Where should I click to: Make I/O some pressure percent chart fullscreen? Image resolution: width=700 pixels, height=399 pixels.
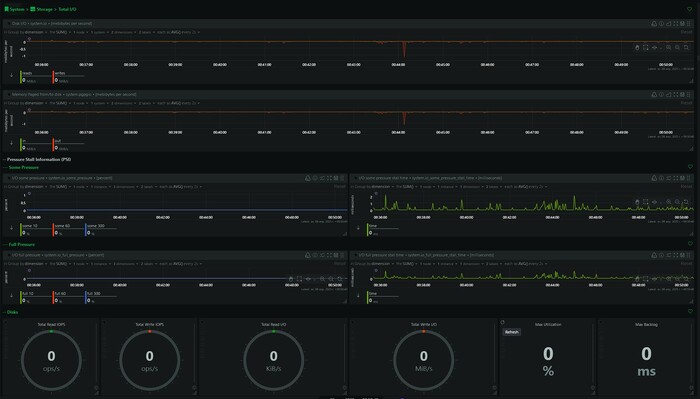pyautogui.click(x=329, y=178)
